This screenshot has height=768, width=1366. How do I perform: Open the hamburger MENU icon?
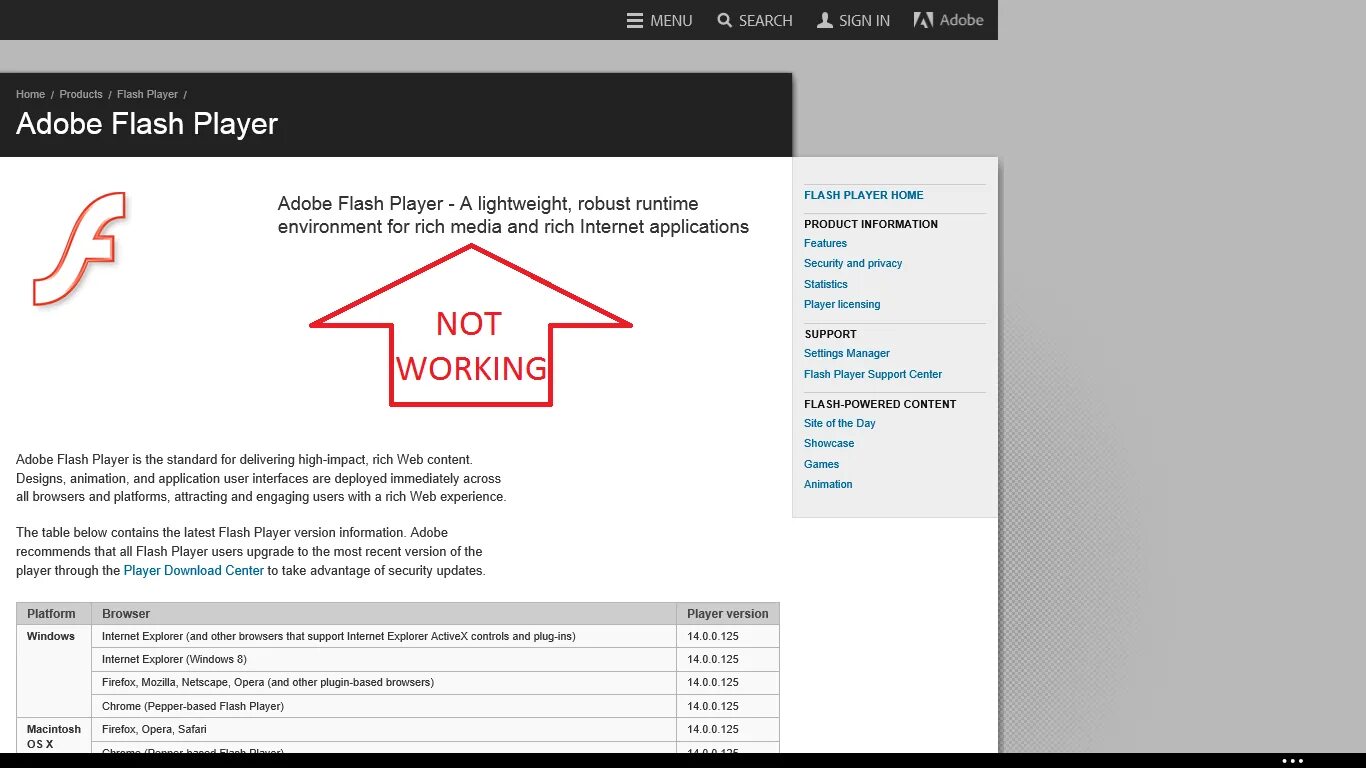635,20
